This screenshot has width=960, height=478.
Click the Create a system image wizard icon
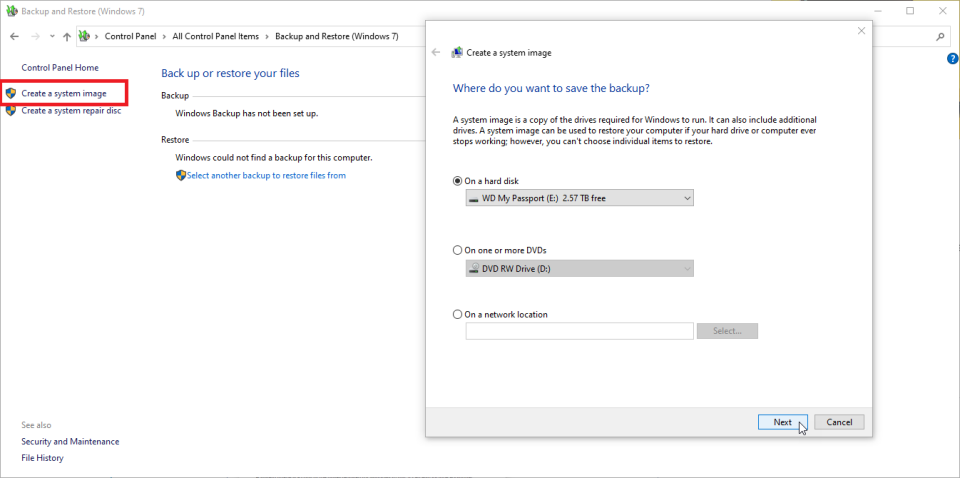457,53
